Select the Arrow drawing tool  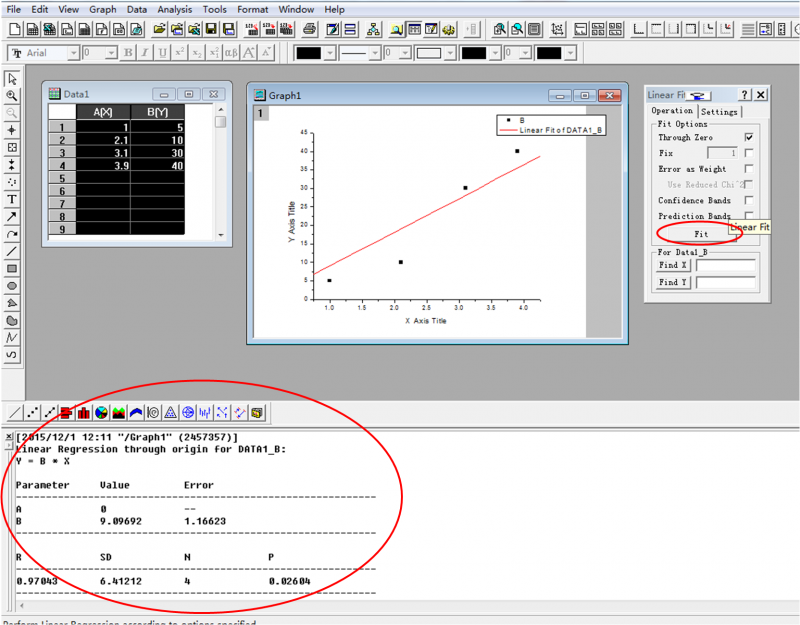(12, 216)
